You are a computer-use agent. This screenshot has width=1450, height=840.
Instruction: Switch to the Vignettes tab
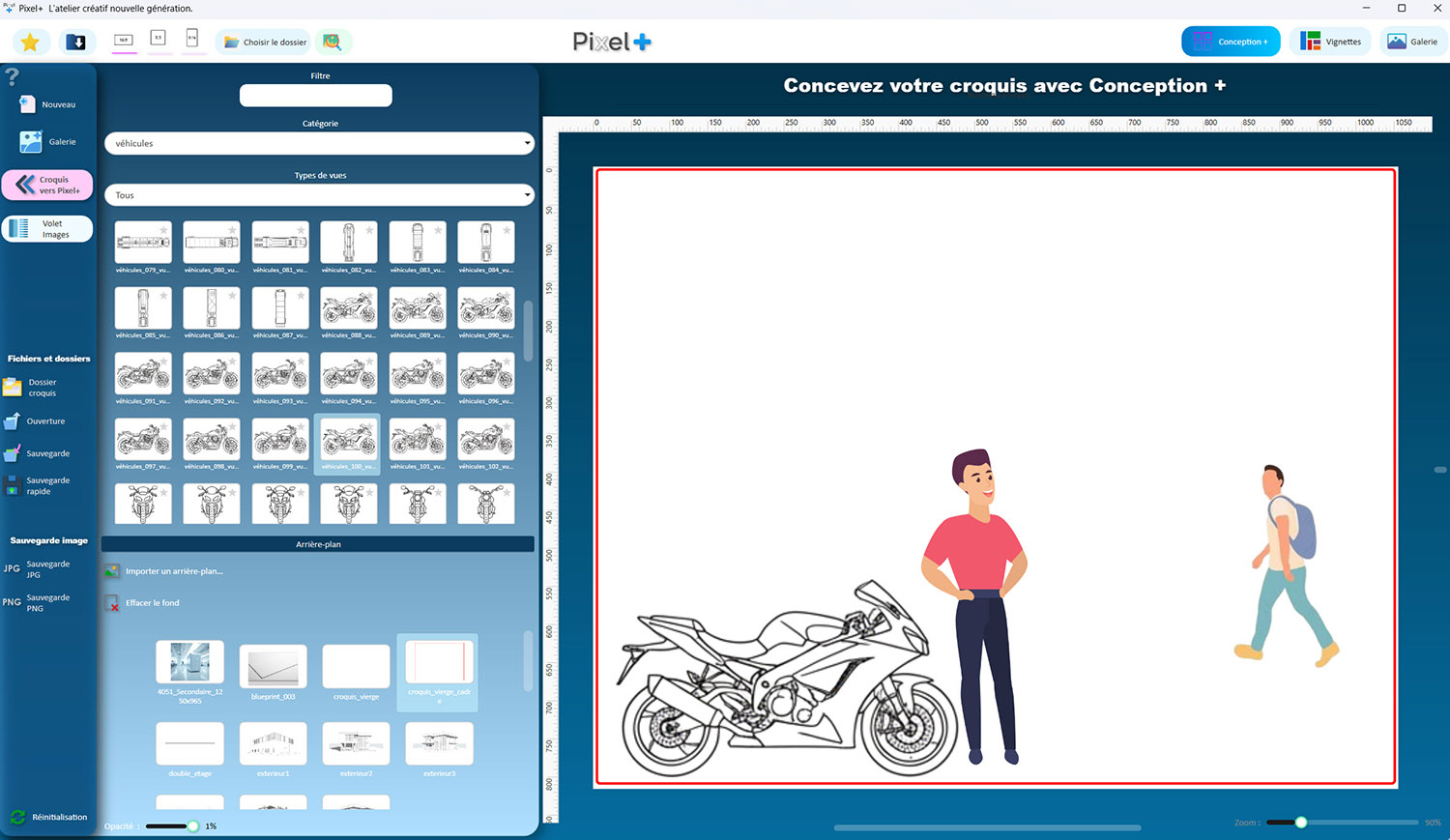1330,42
